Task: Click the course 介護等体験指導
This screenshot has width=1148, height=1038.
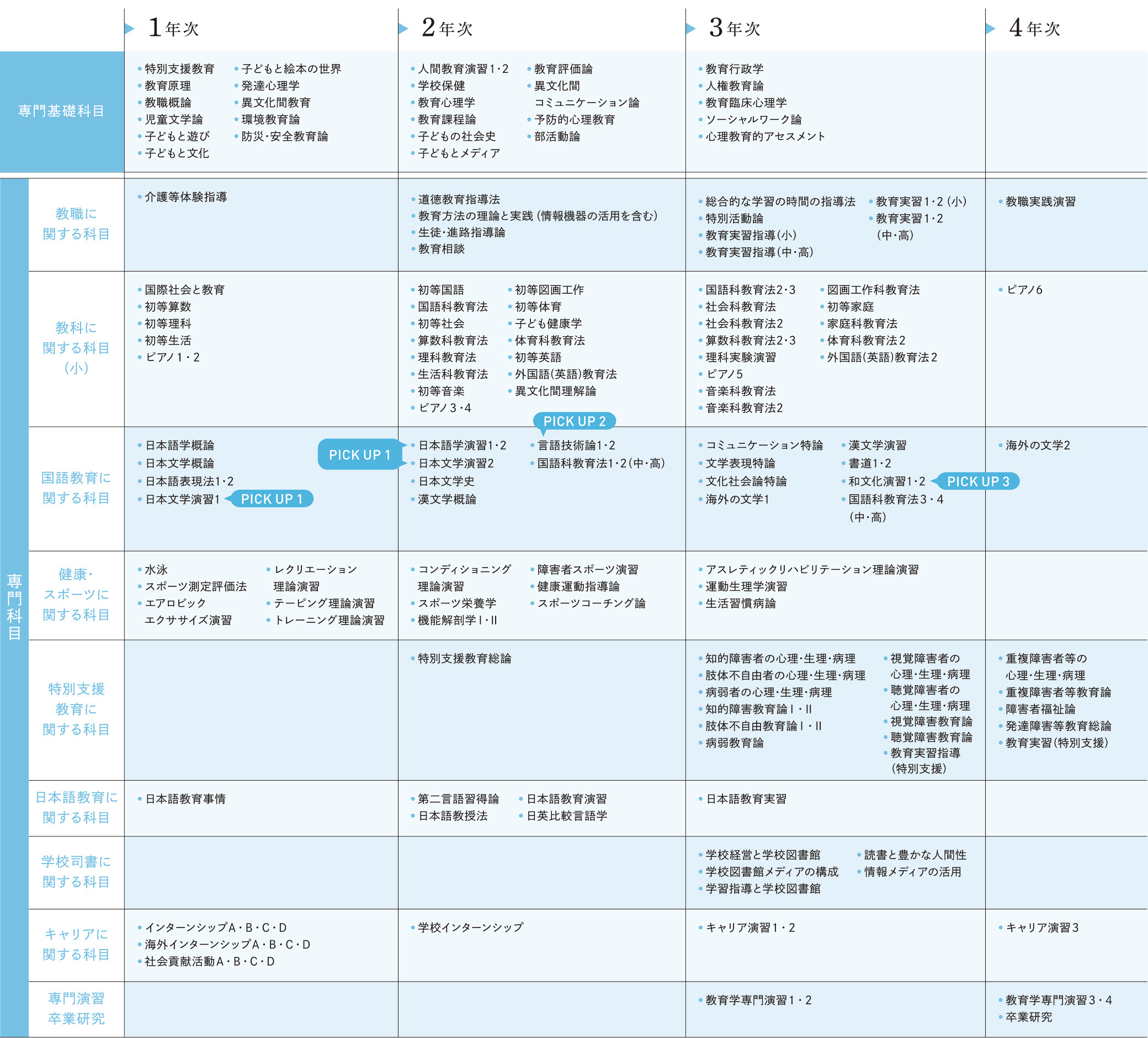Action: click(x=185, y=197)
